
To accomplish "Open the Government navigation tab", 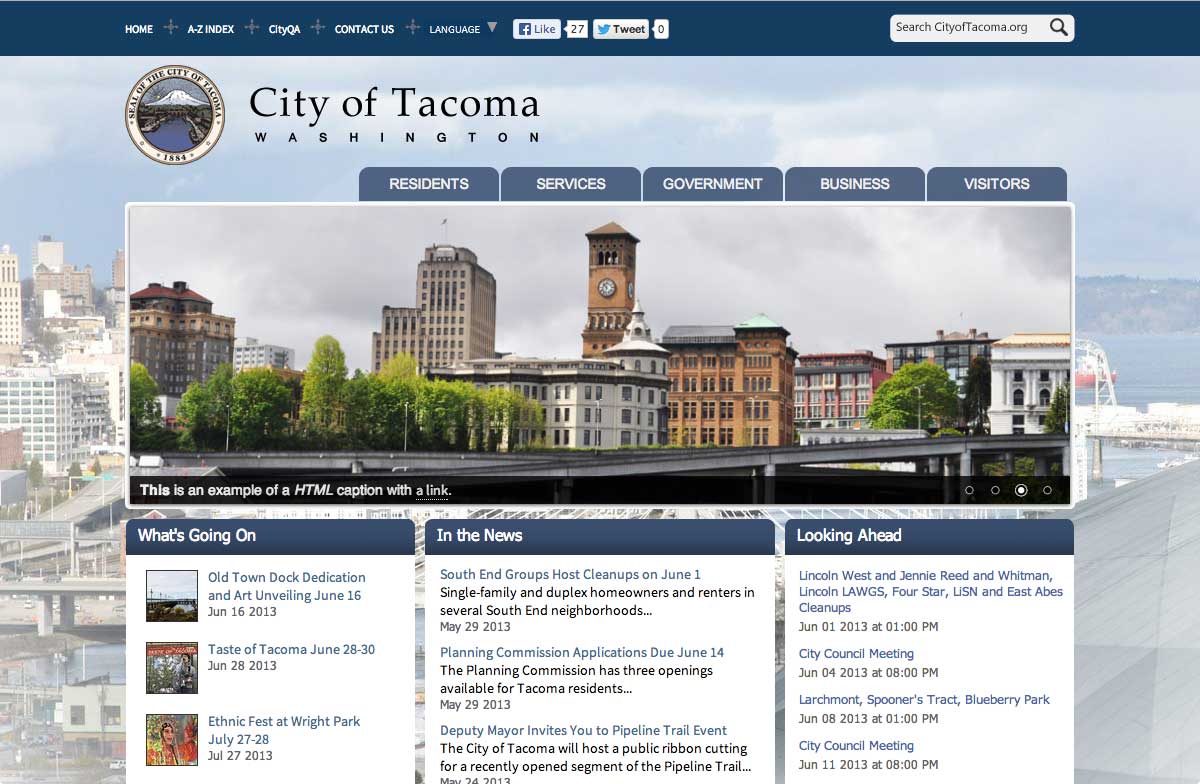I will click(712, 184).
